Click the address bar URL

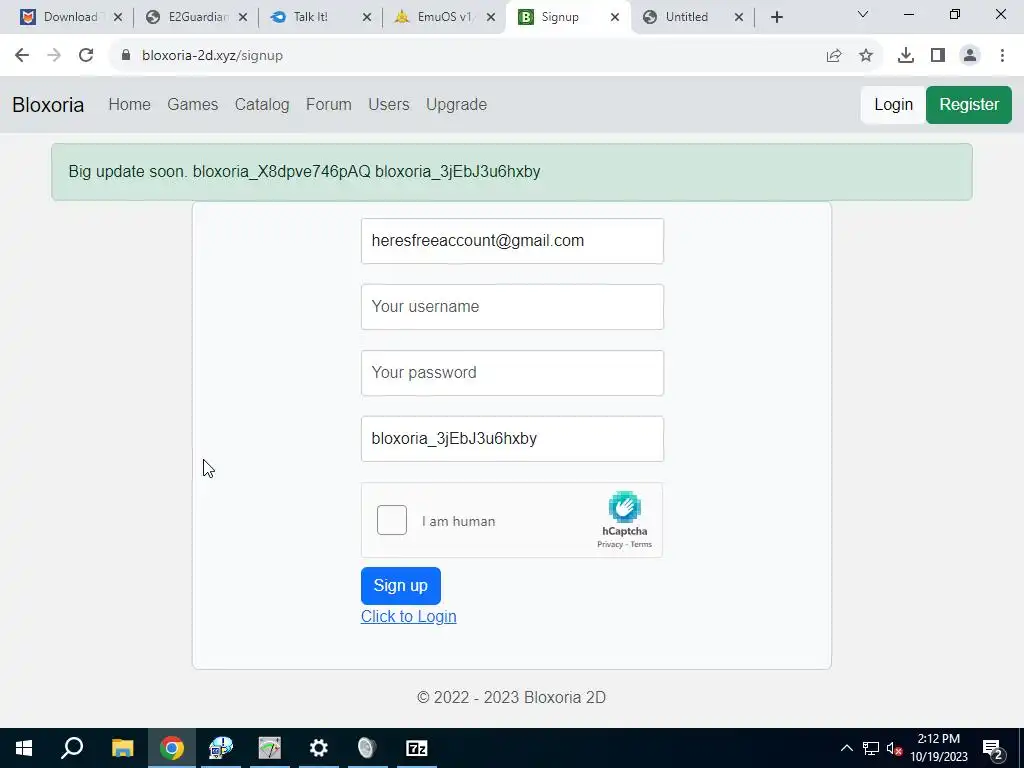coord(212,56)
